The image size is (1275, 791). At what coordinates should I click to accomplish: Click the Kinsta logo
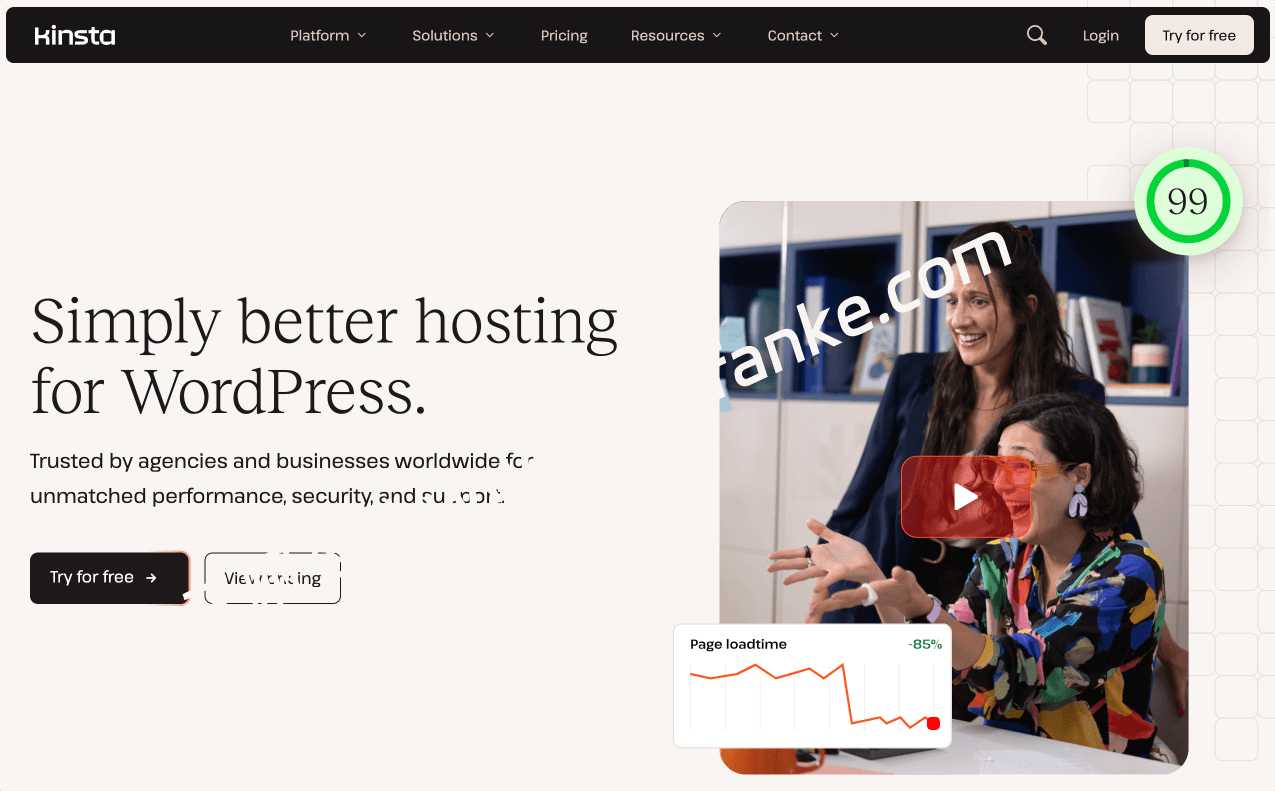click(x=75, y=36)
